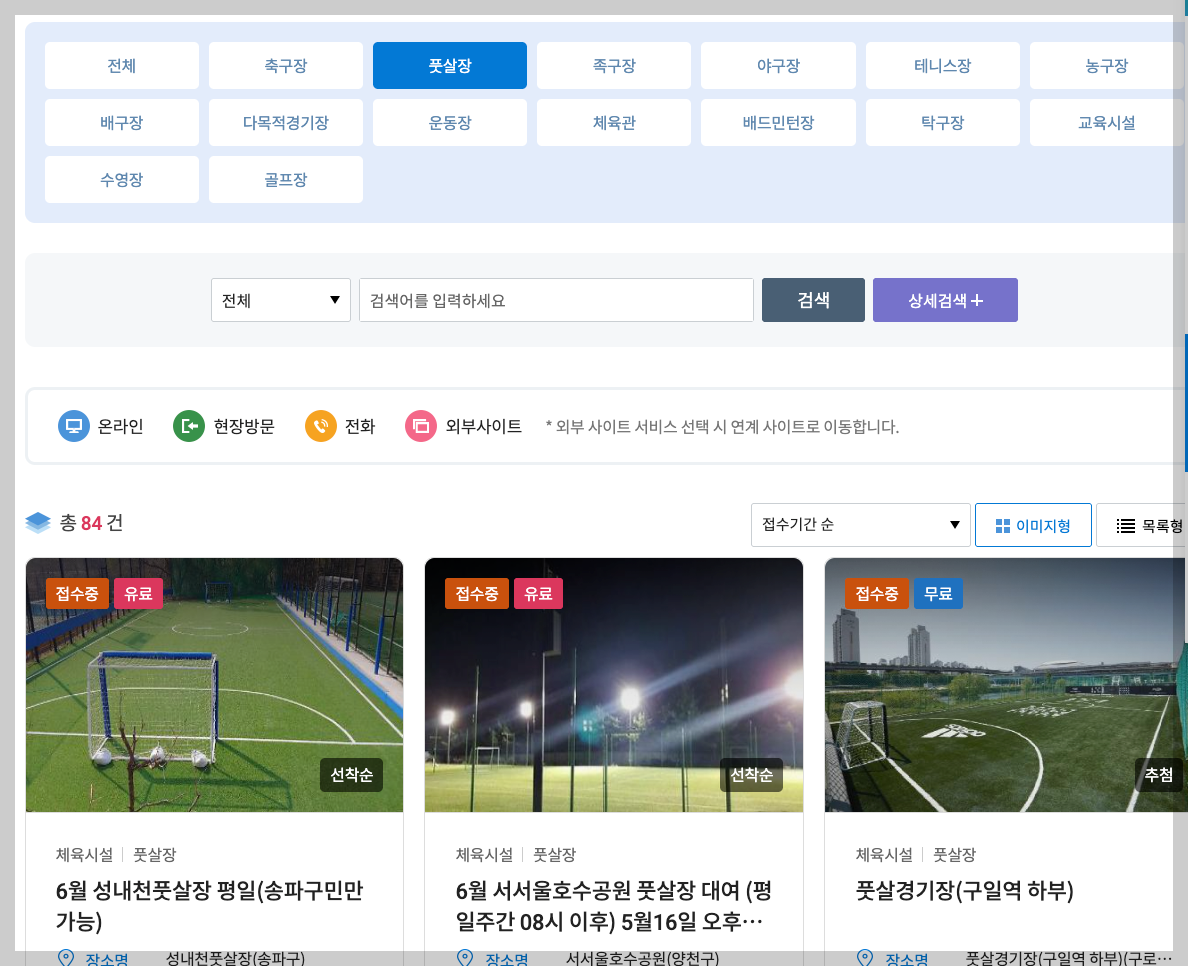
Task: Click 접수중 badge on 구일역 하부 photo
Action: pos(877,593)
